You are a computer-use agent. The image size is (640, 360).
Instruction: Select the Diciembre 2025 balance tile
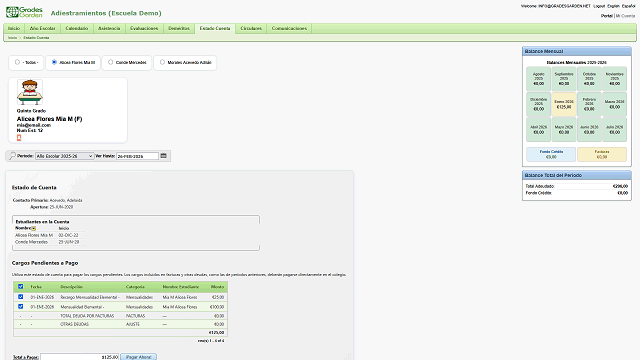(x=538, y=104)
